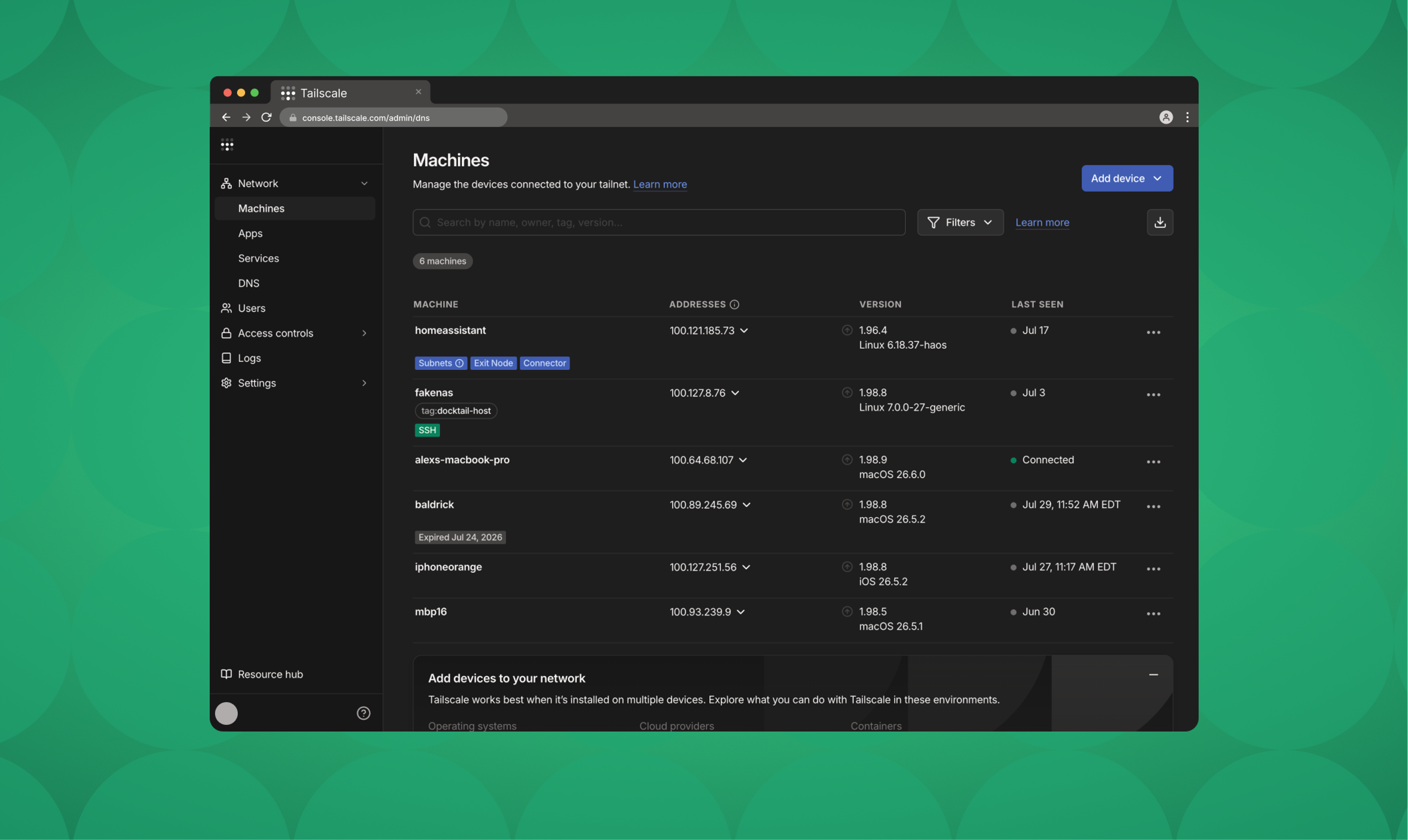Collapse the Network section in the sidebar
1408x840 pixels.
[364, 183]
